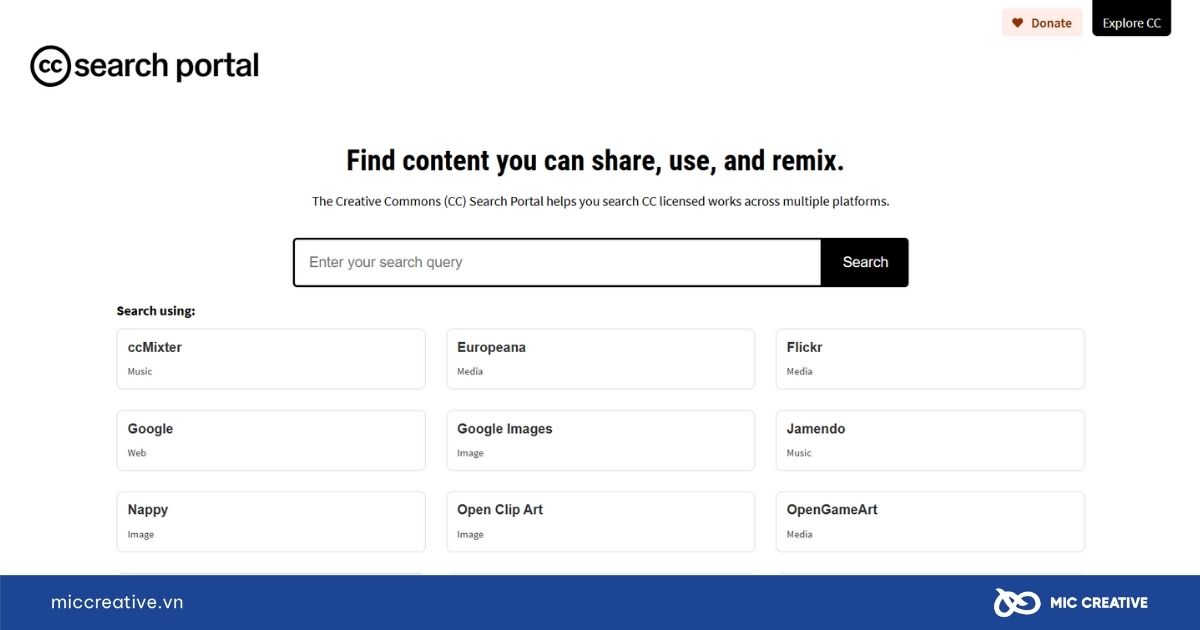Click the search query input field
This screenshot has height=630, width=1200.
(x=557, y=262)
